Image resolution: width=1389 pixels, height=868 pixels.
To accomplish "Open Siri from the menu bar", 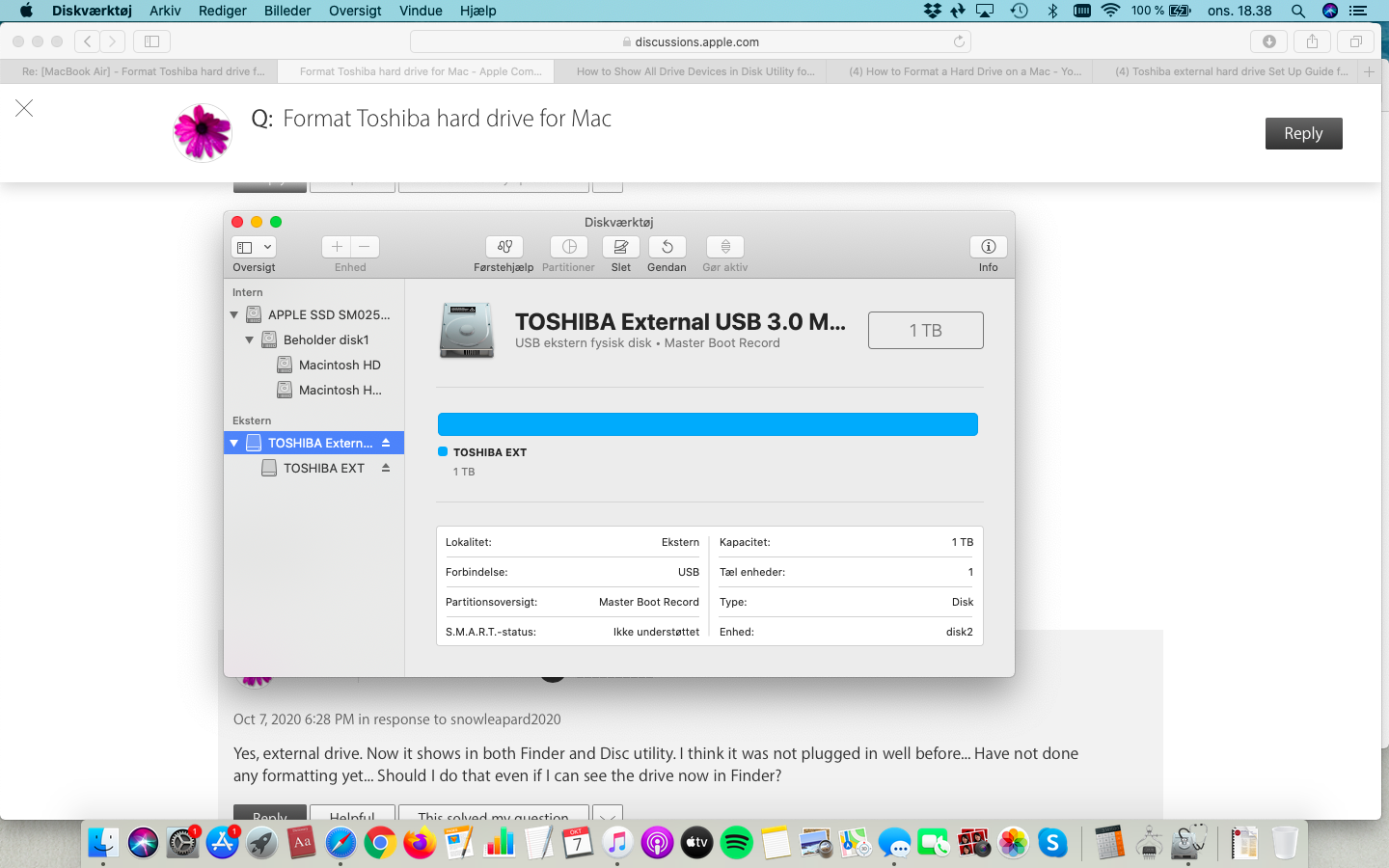I will (1330, 11).
